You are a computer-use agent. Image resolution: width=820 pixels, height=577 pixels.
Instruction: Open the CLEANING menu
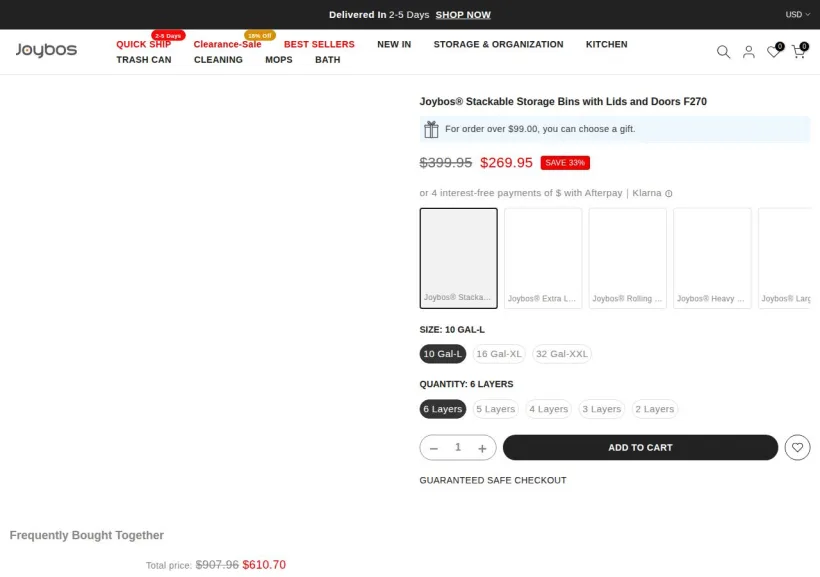(x=218, y=60)
